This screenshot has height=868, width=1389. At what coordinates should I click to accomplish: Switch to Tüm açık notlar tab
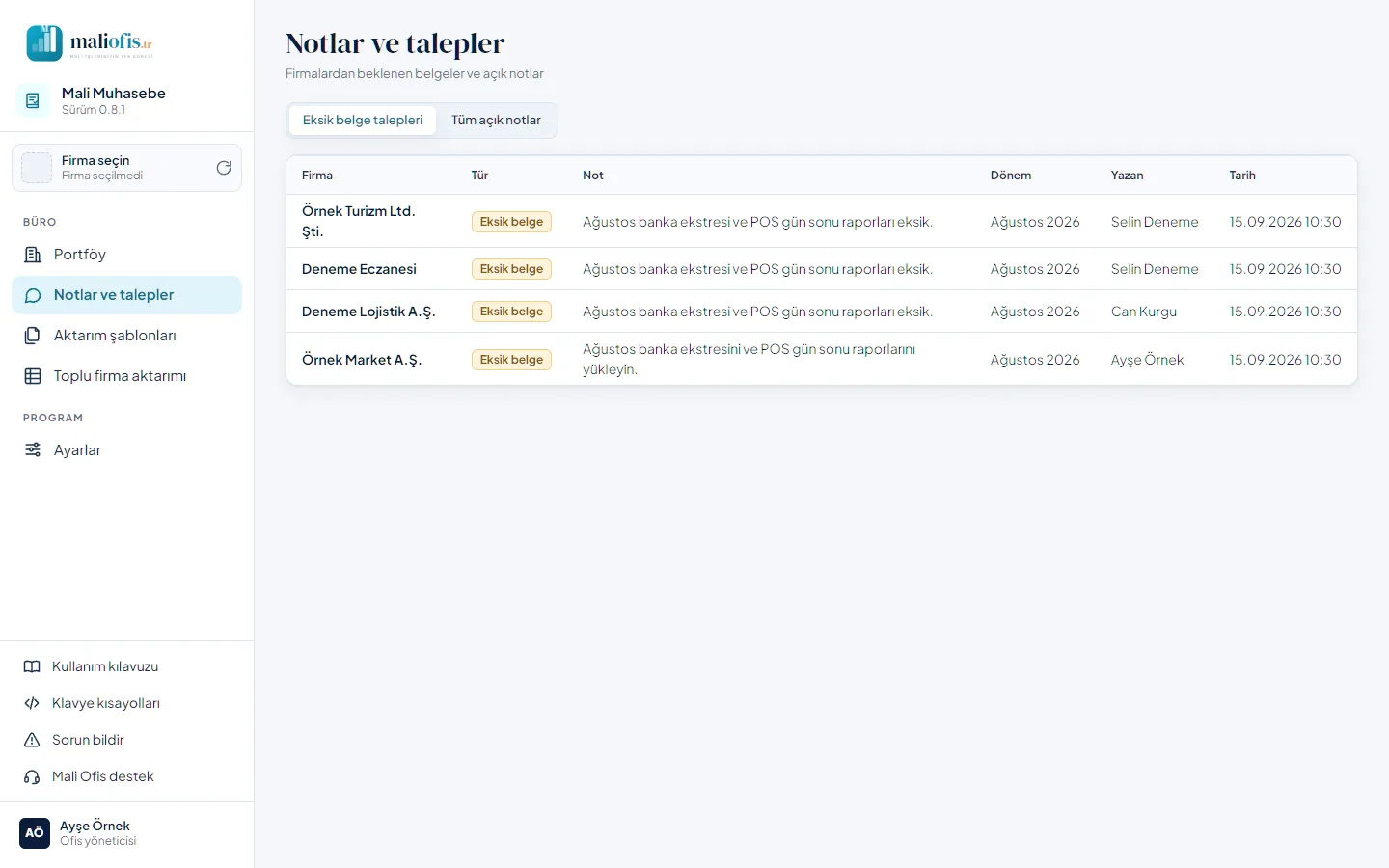pos(496,121)
